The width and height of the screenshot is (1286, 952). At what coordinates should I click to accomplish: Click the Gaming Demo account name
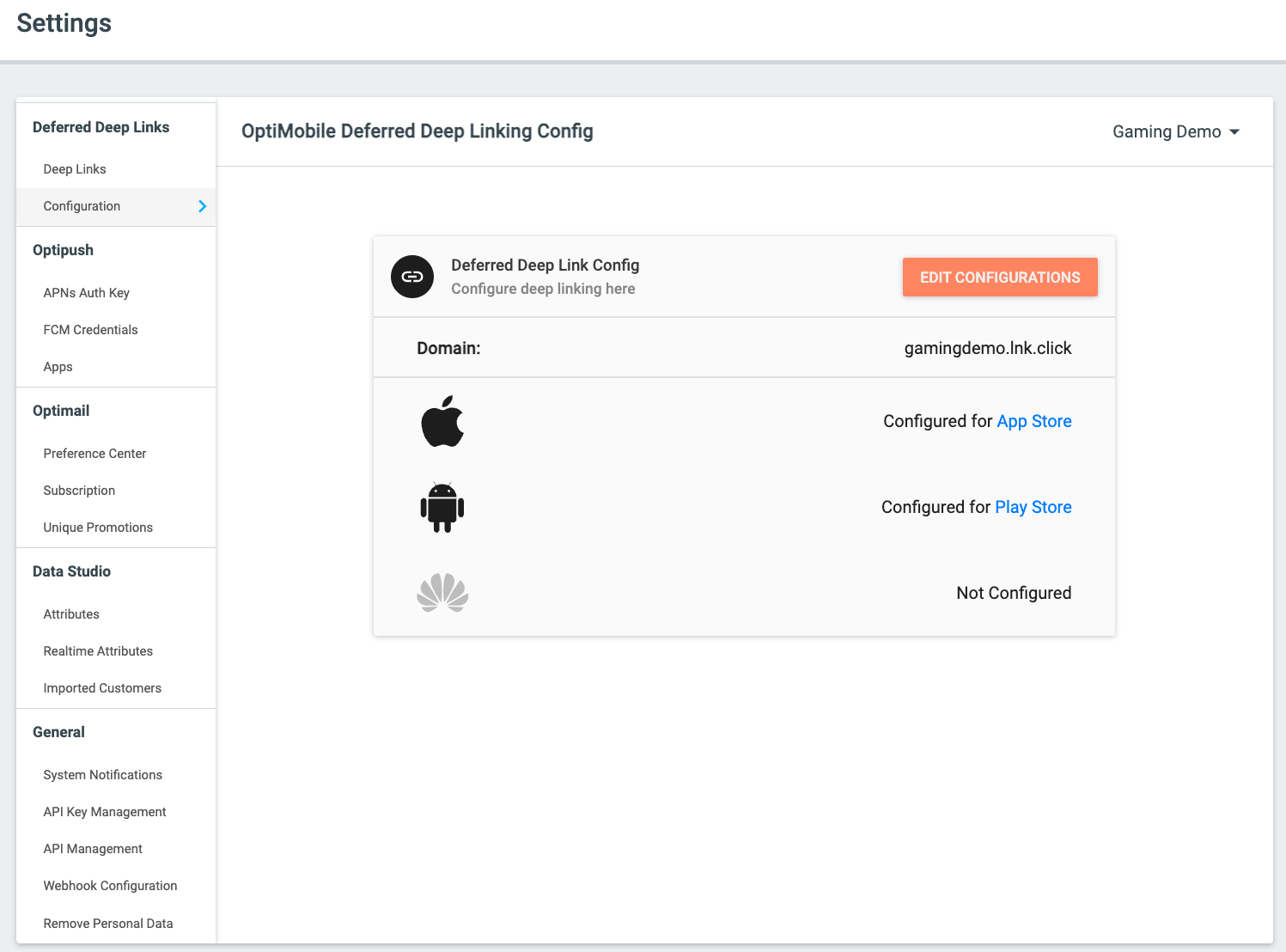[x=1167, y=131]
